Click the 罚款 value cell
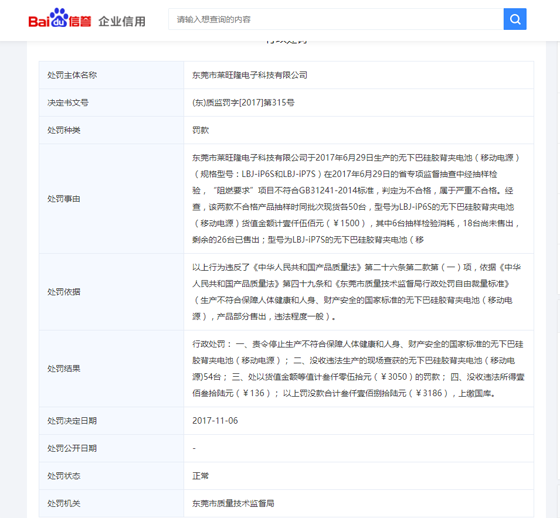Image resolution: width=560 pixels, height=518 pixels. pyautogui.click(x=359, y=130)
